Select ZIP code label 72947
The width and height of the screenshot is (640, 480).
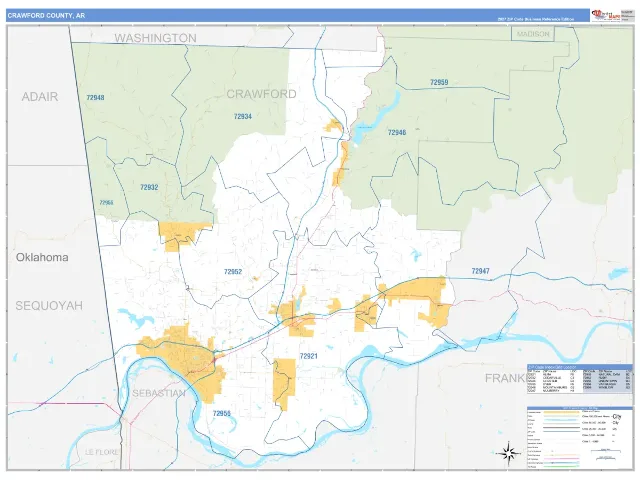(480, 271)
